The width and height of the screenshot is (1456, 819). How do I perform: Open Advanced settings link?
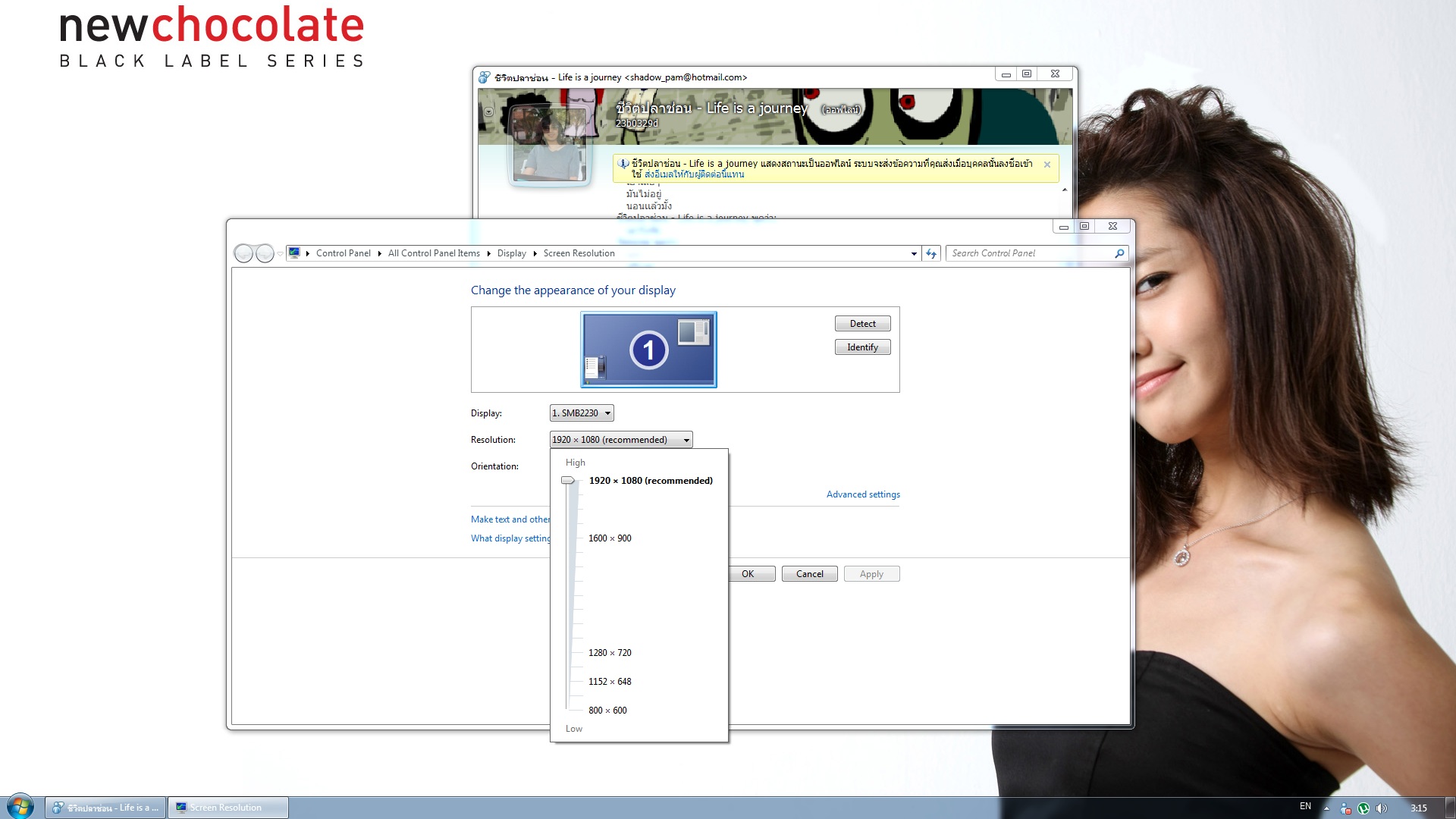(x=863, y=494)
